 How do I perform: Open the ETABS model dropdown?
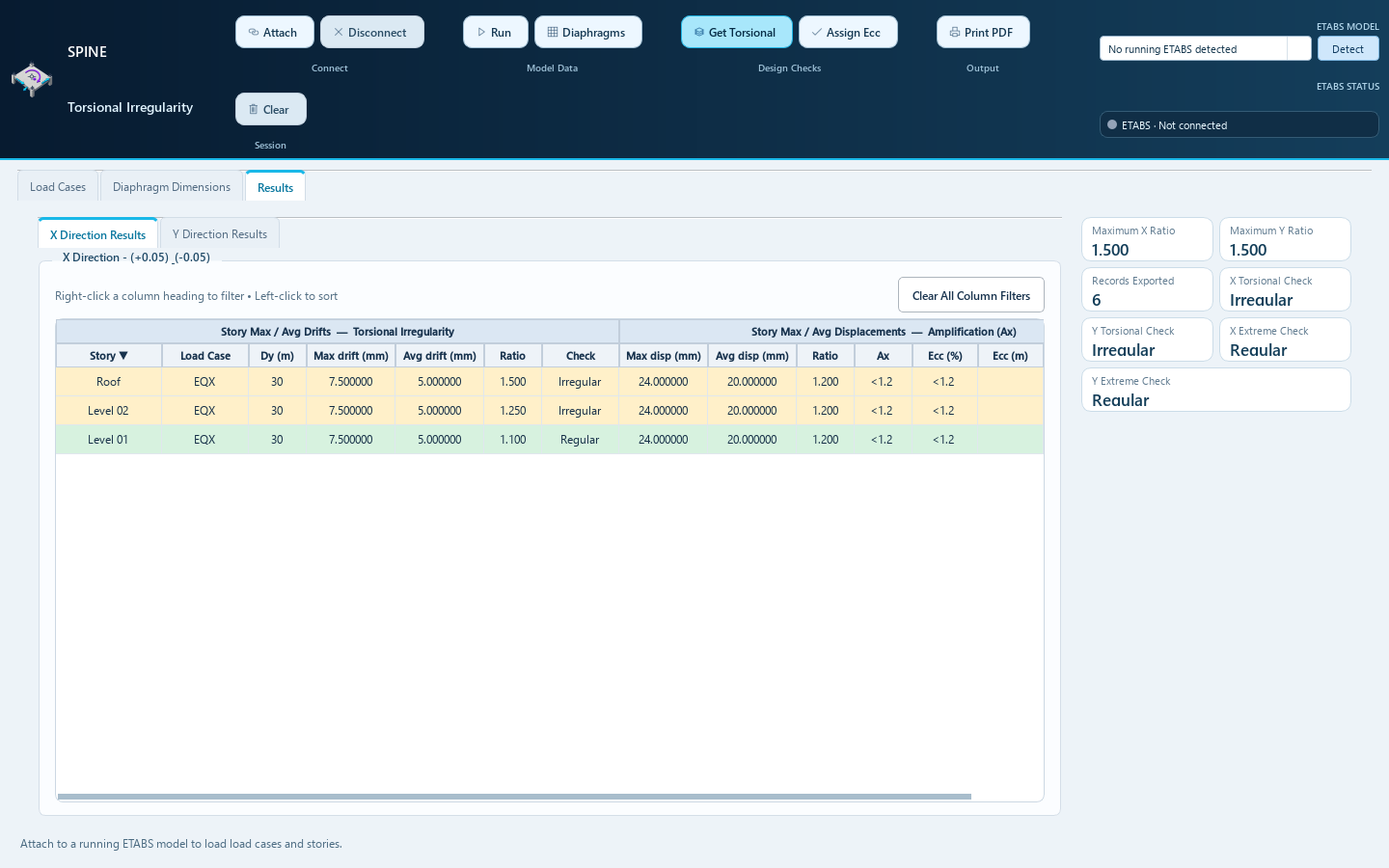coord(1298,48)
